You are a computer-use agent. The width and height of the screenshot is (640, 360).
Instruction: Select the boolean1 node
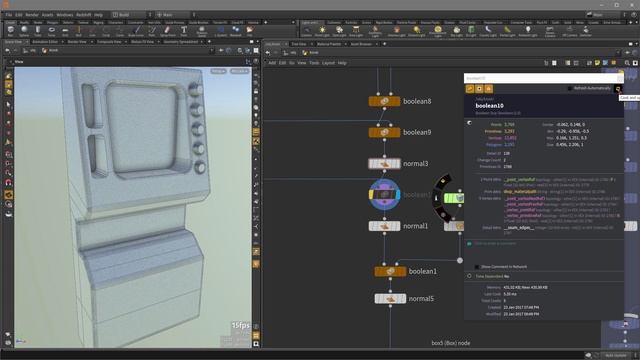click(390, 271)
